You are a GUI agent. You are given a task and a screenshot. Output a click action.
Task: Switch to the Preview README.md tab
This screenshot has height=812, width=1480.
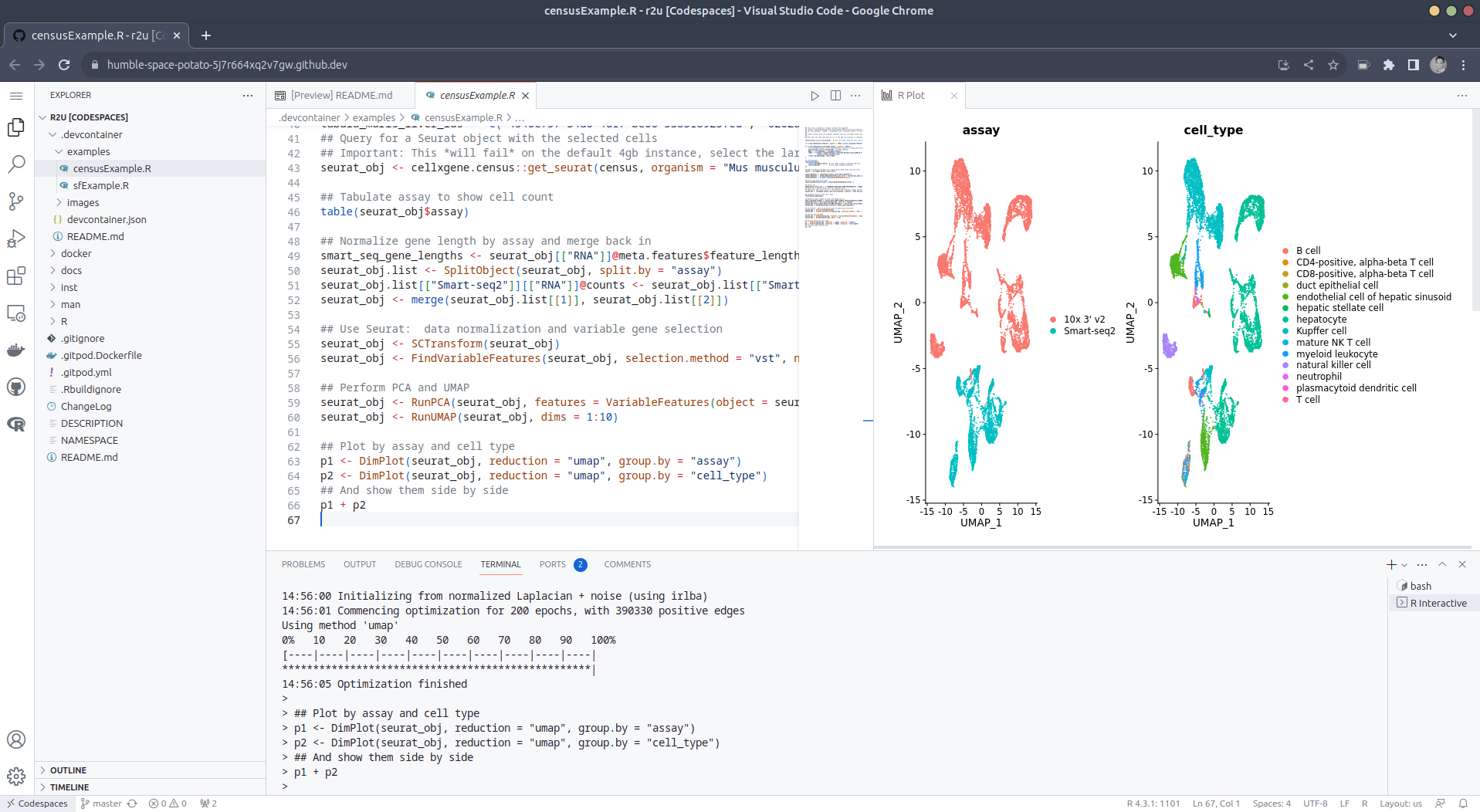click(340, 96)
